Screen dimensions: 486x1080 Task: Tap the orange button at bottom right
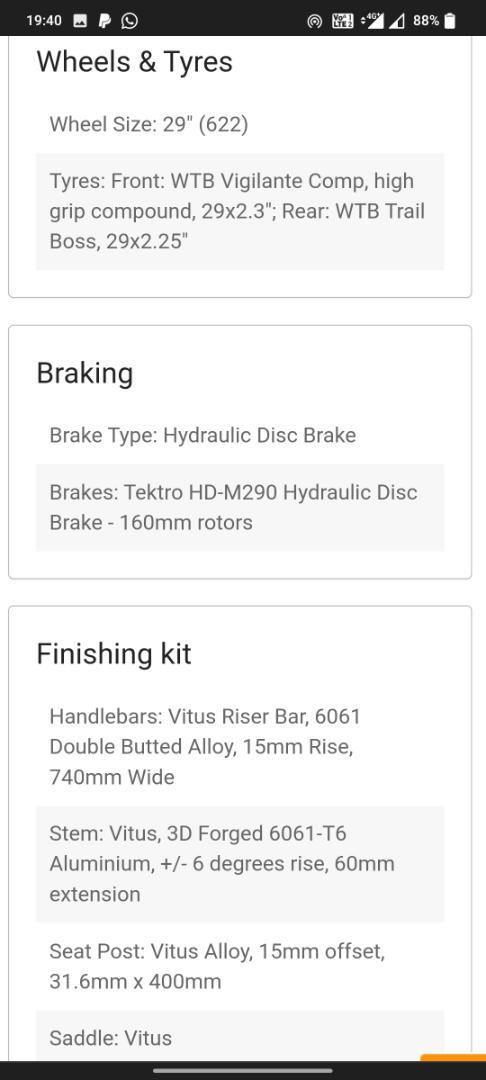(453, 1058)
